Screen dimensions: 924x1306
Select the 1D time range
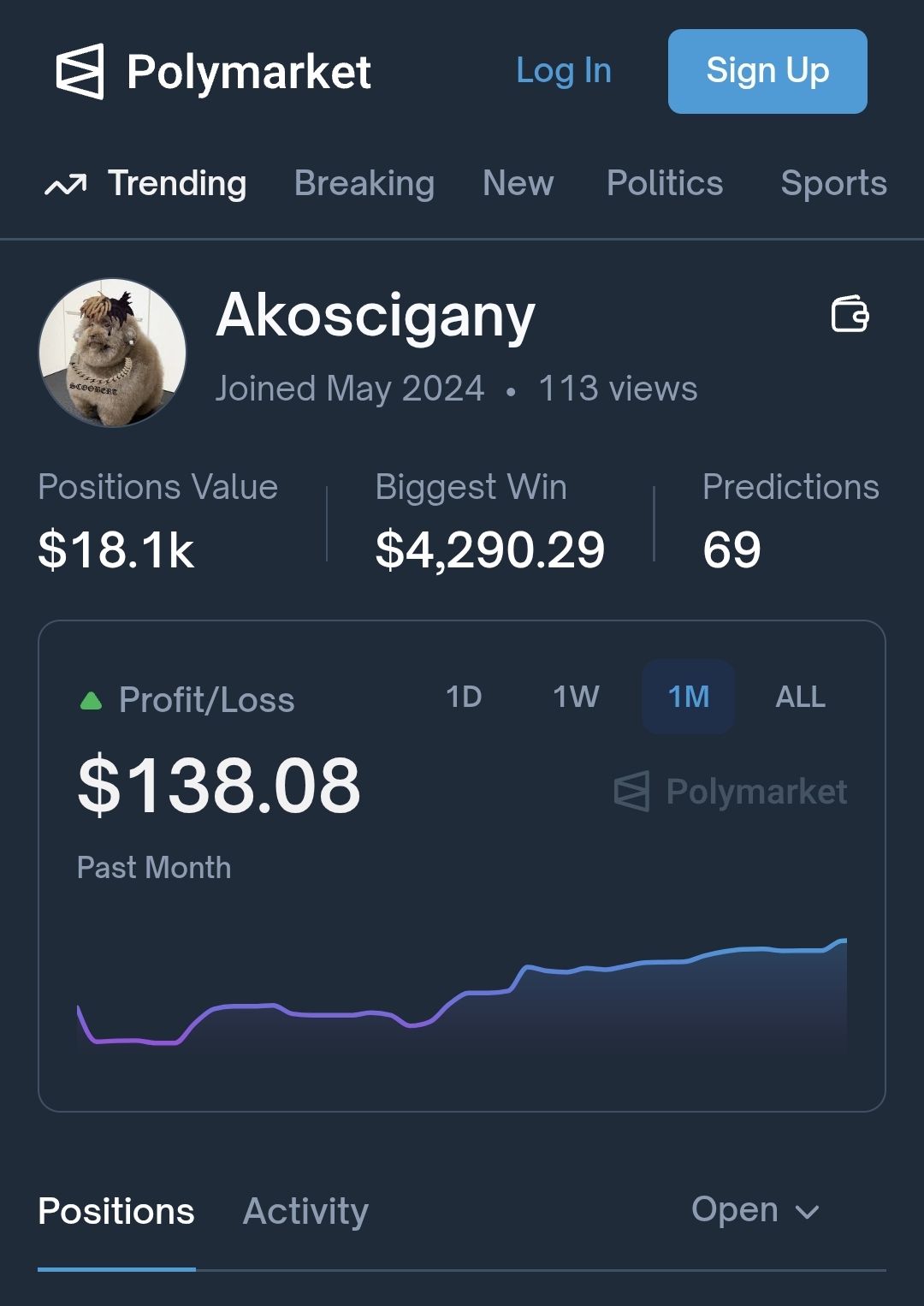pyautogui.click(x=464, y=697)
